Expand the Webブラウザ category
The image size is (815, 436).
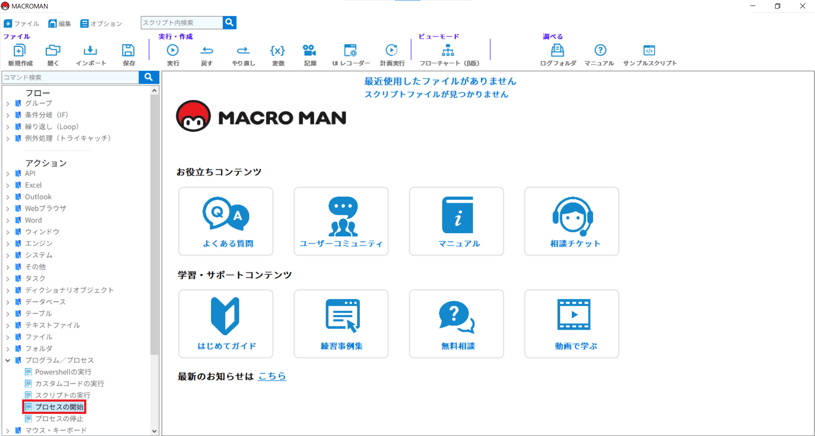[8, 208]
